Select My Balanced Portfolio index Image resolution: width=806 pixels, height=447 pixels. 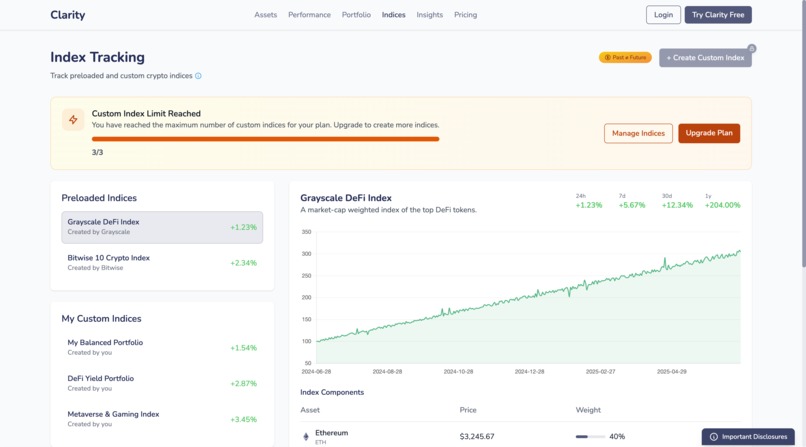pyautogui.click(x=162, y=347)
